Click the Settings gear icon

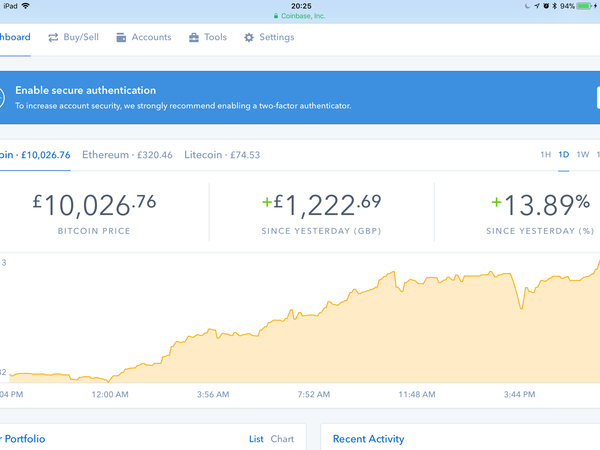coord(249,37)
